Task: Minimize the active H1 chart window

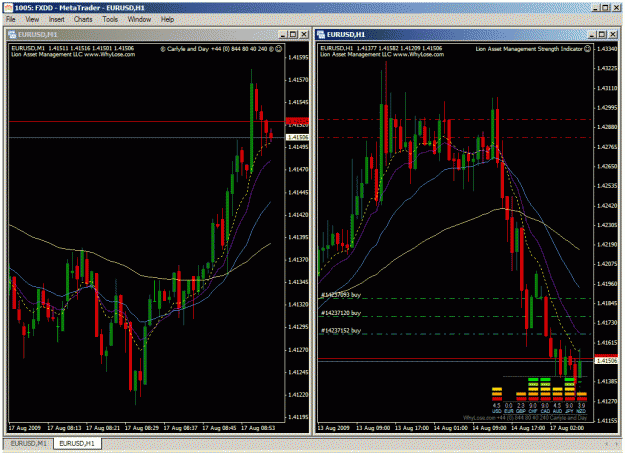Action: [x=592, y=35]
